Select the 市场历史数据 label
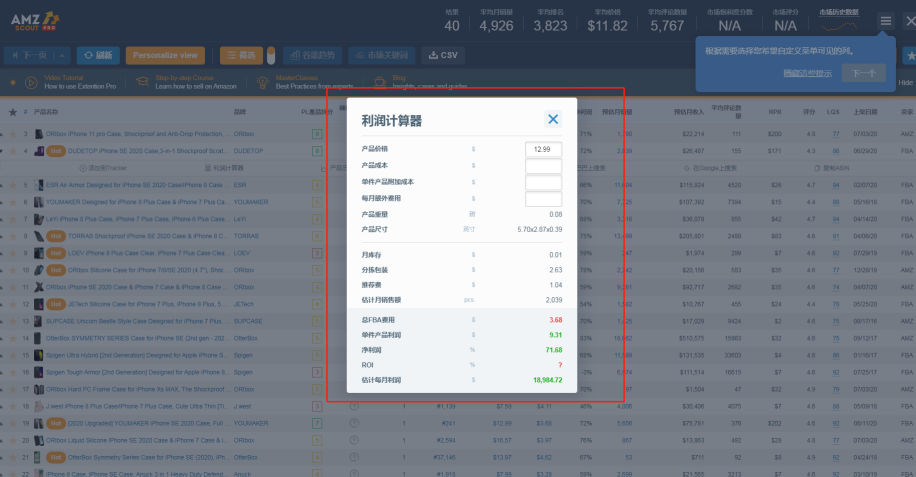This screenshot has width=916, height=477. tap(839, 12)
